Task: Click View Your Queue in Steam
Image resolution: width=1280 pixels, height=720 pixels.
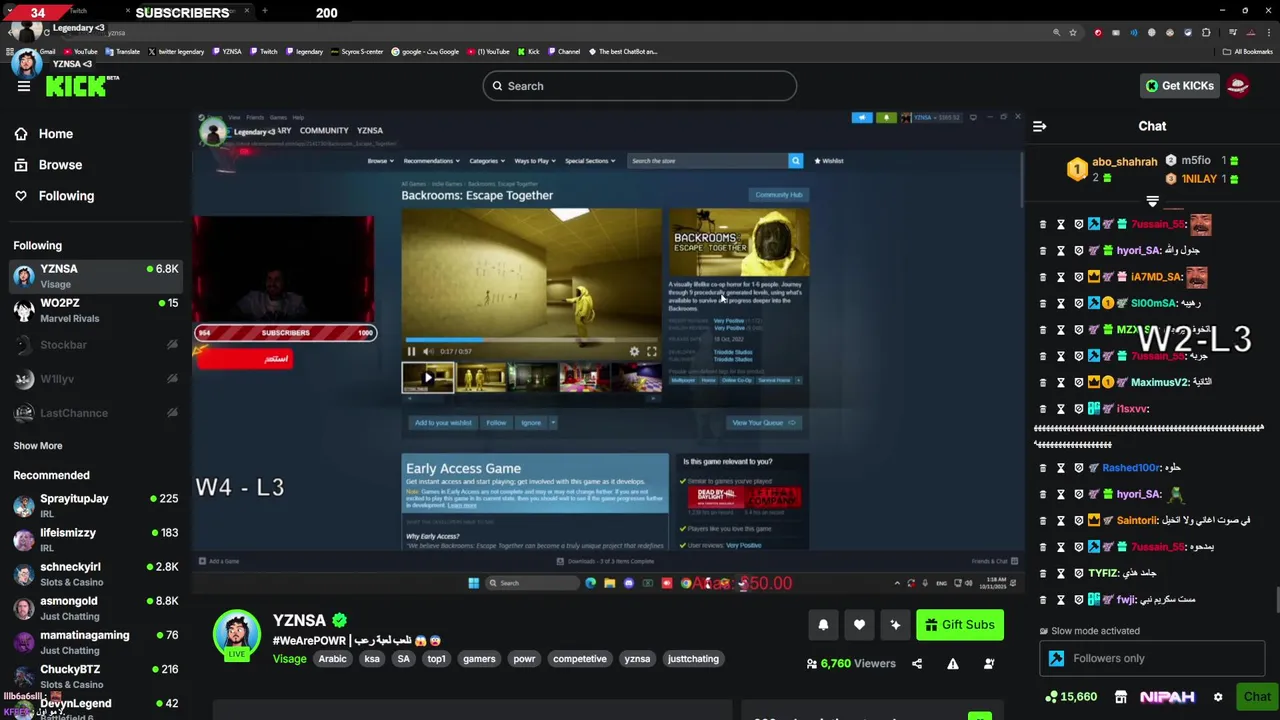Action: 764,423
